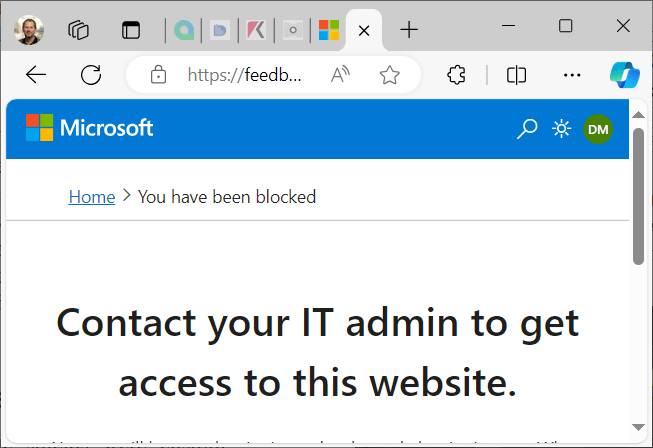Add this page to favorites

click(x=389, y=75)
